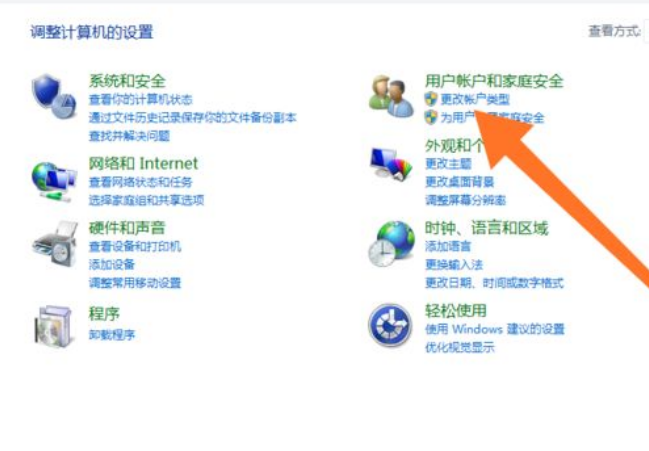
Task: Click the System and Security shield icon
Action: (x=54, y=97)
